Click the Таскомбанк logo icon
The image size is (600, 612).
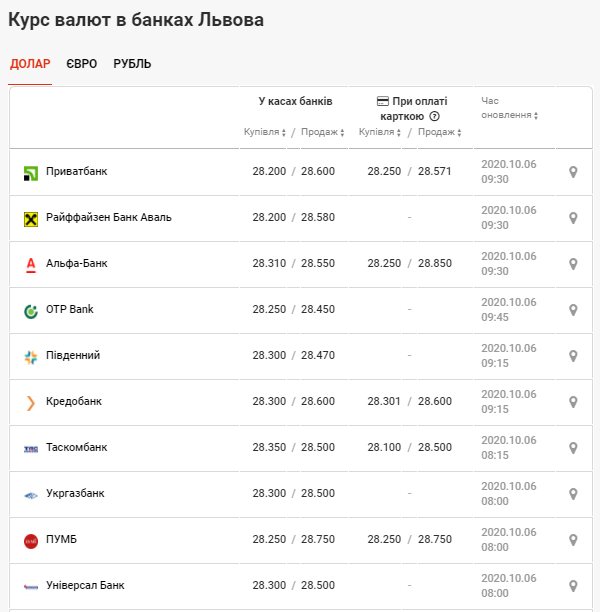pyautogui.click(x=30, y=449)
